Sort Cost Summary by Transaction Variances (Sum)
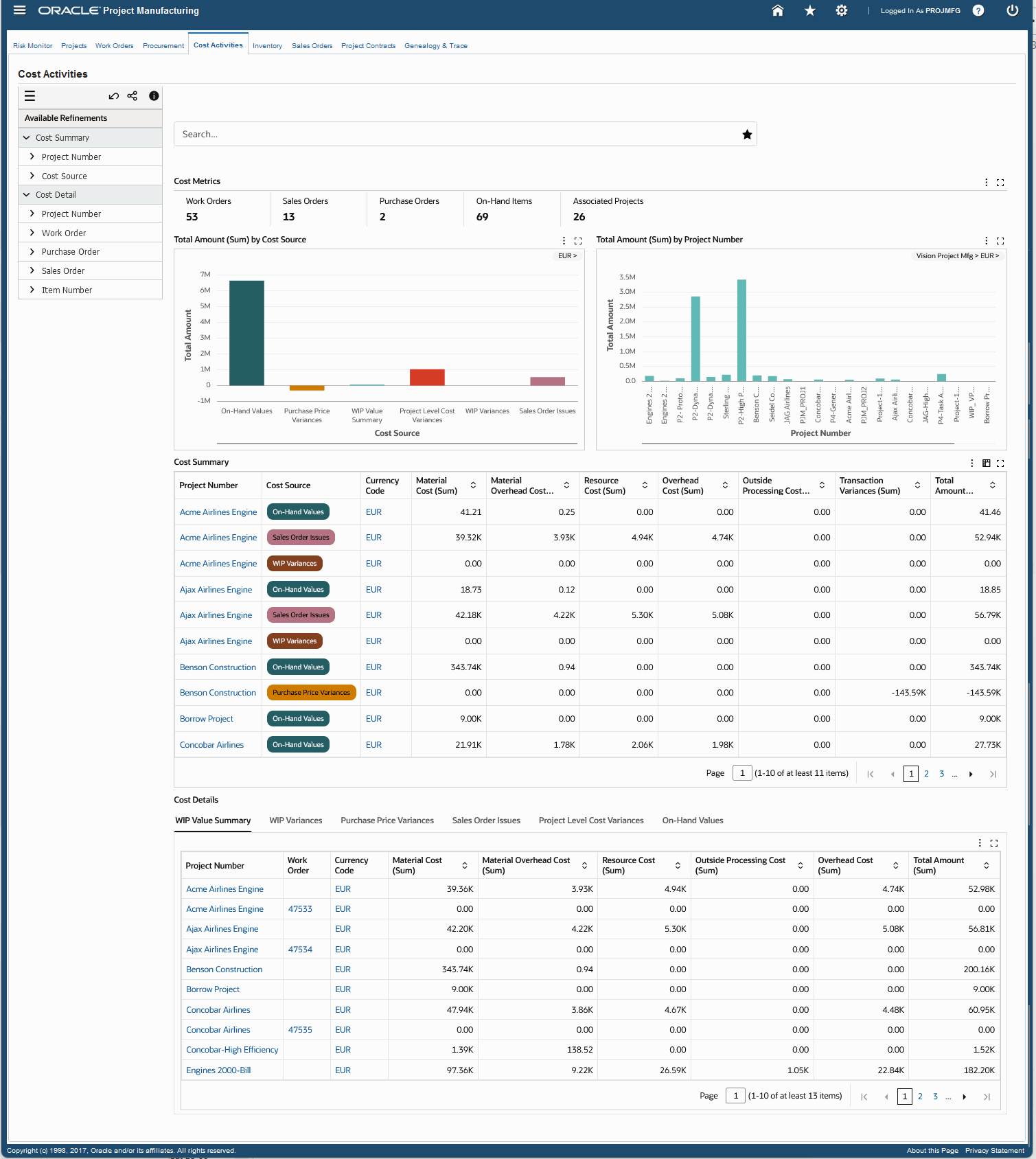 [x=917, y=485]
